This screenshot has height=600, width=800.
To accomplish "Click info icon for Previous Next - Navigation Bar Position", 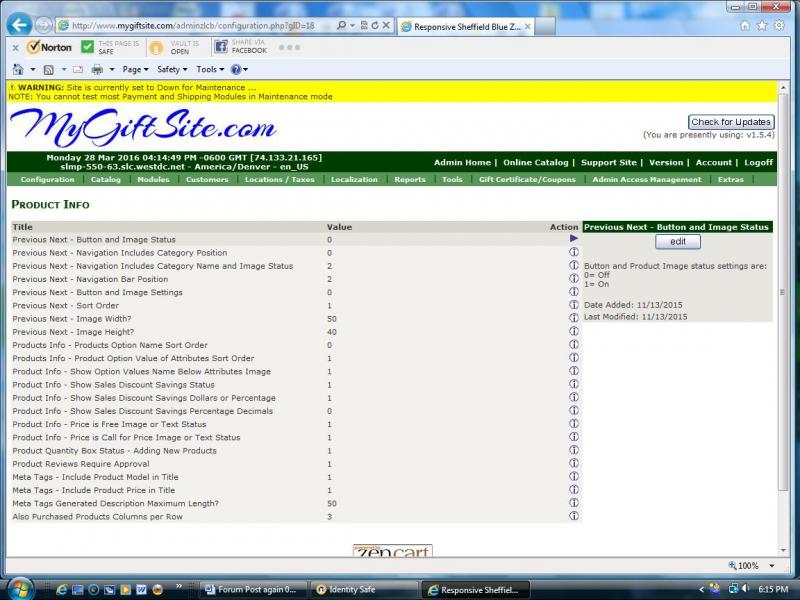I will pyautogui.click(x=574, y=278).
